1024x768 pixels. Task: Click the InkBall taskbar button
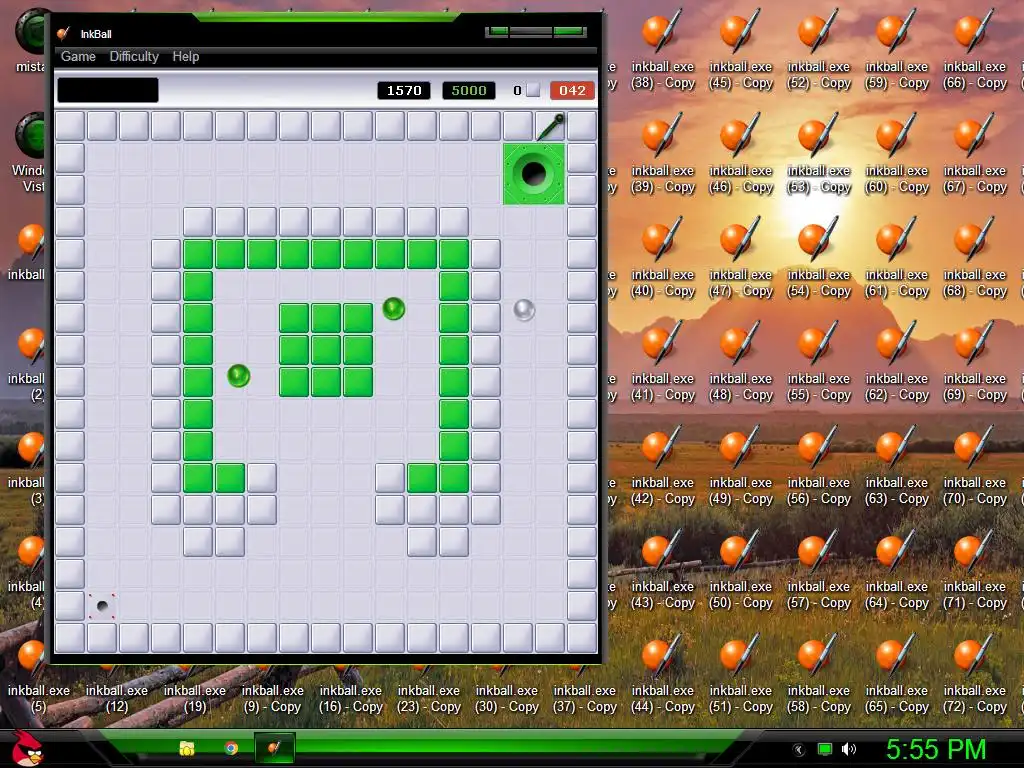click(x=274, y=748)
